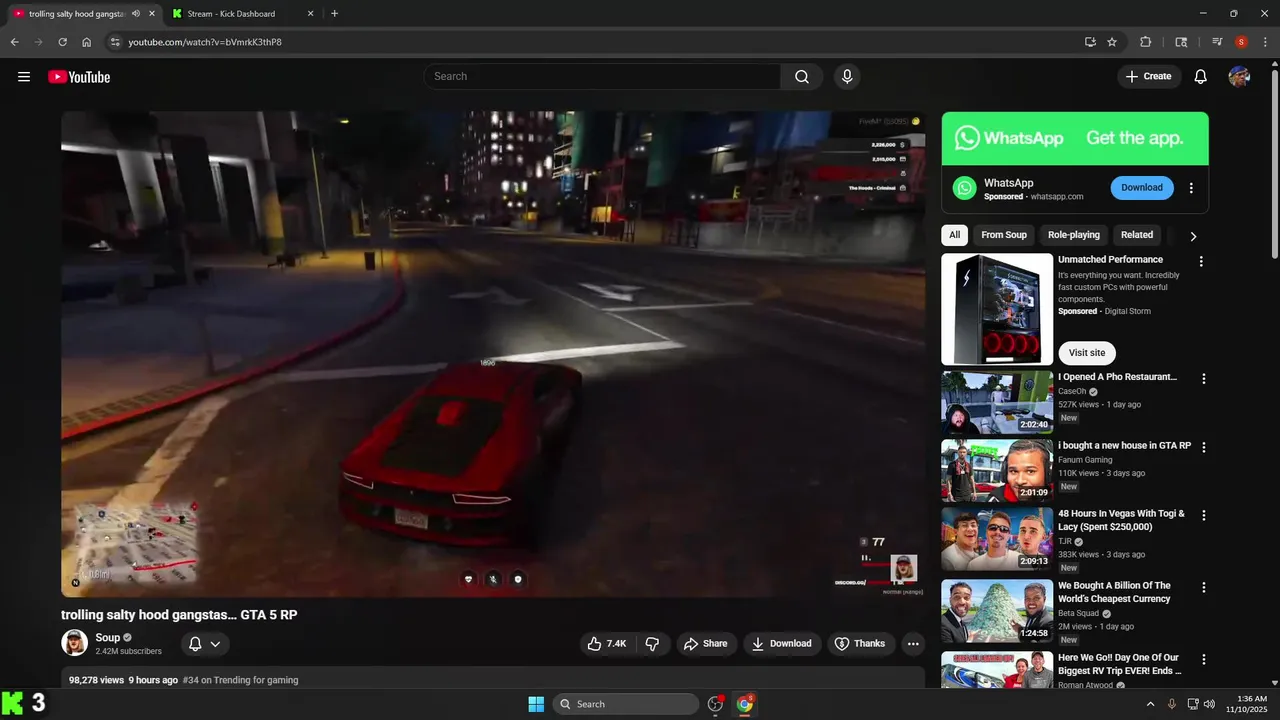Image resolution: width=1280 pixels, height=720 pixels.
Task: Send Thanks to the creator
Action: click(861, 644)
